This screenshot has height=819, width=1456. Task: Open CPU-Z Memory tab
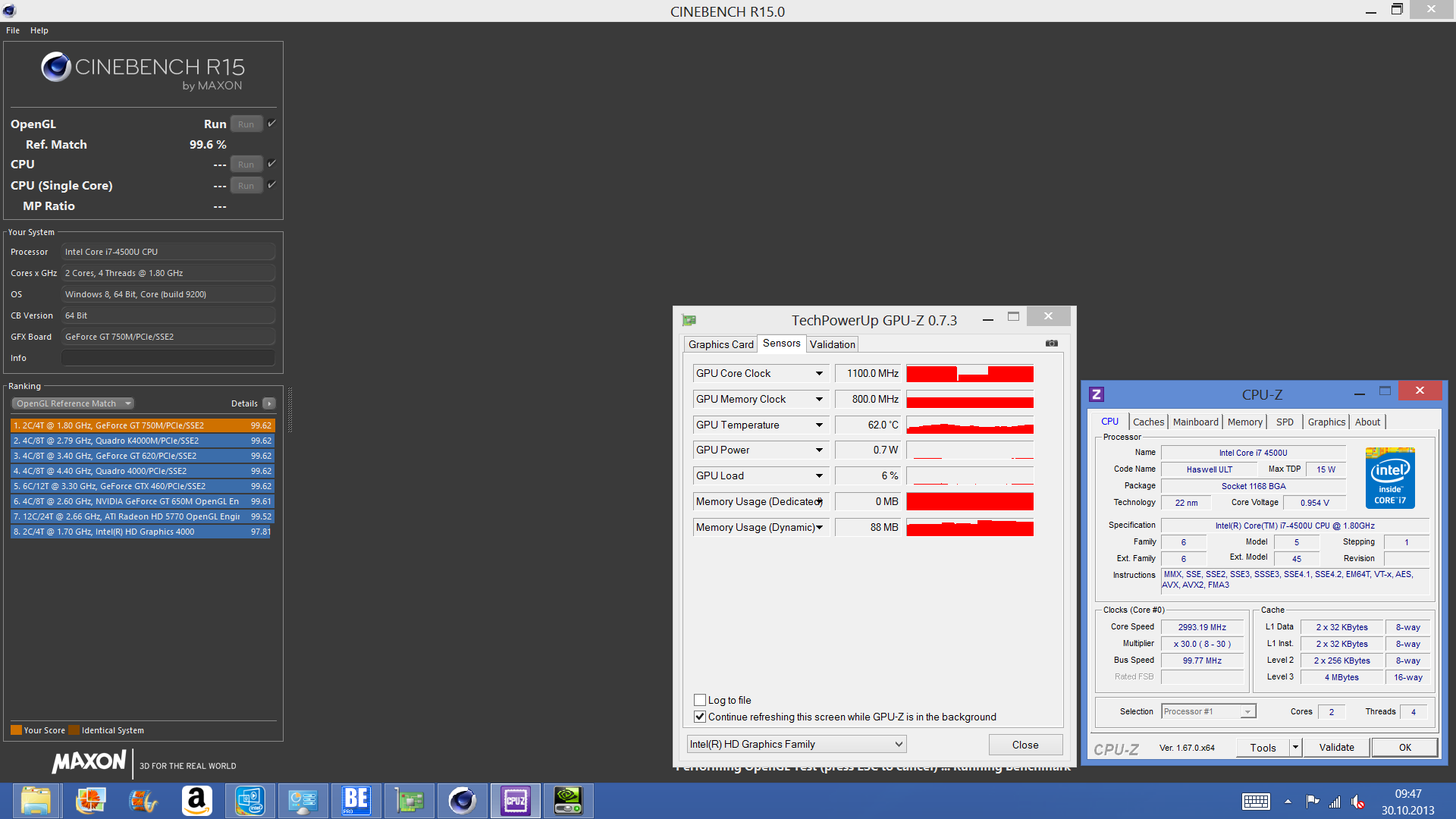pos(1244,422)
